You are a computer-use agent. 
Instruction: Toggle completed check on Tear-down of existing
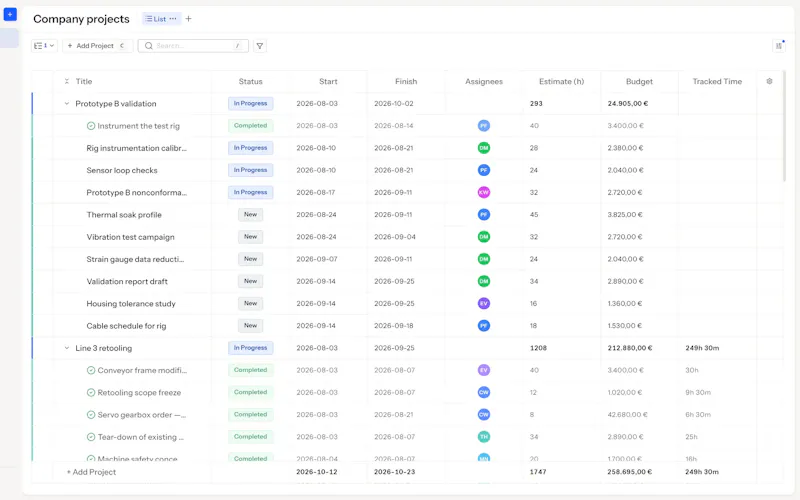[x=91, y=437]
